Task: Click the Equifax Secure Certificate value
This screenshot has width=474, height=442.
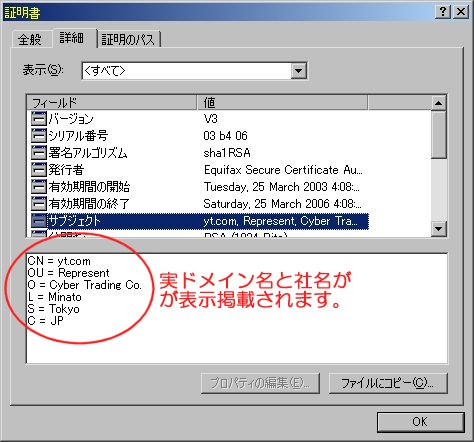Action: (283, 170)
